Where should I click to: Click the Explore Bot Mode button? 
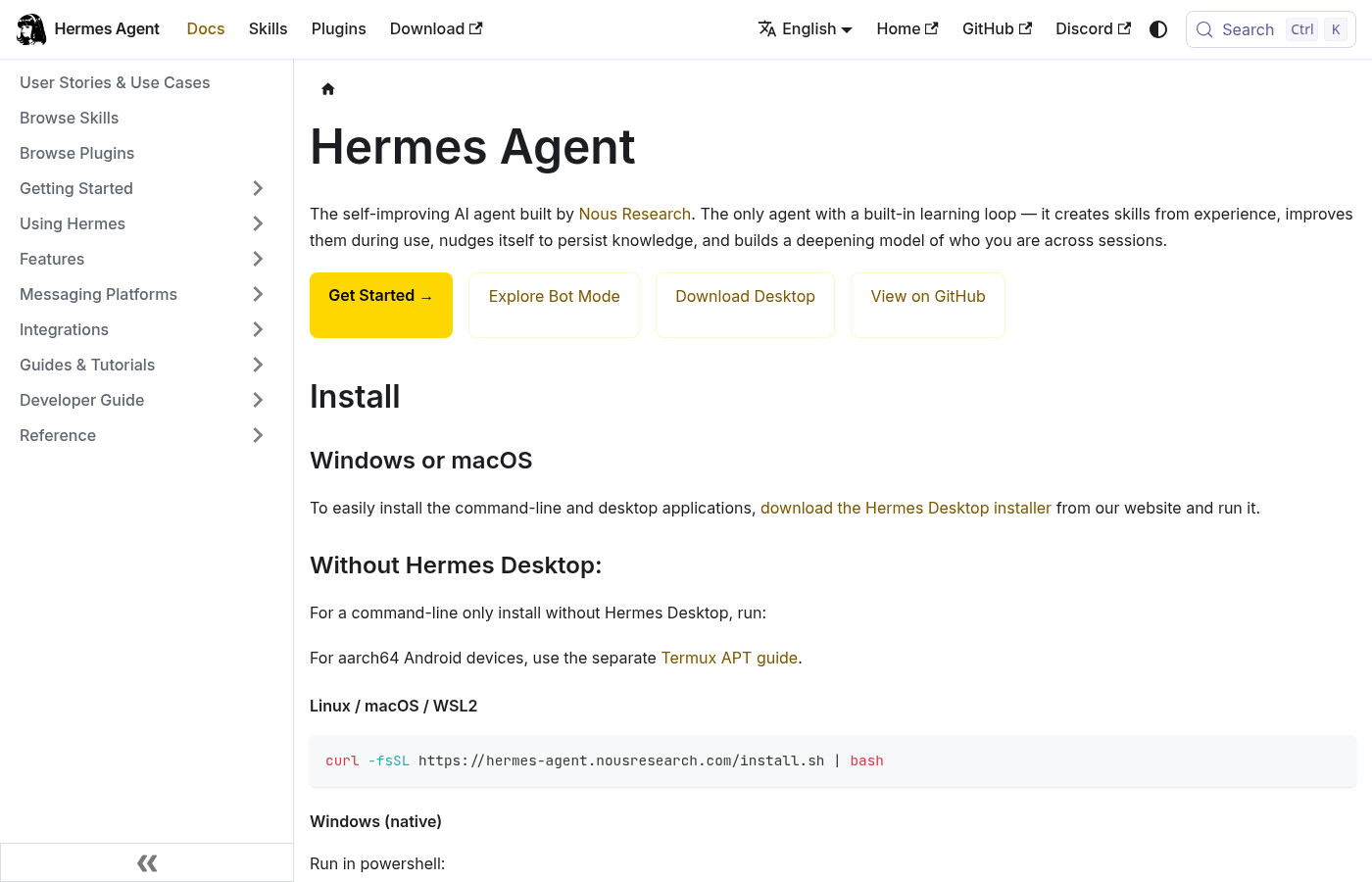point(555,305)
